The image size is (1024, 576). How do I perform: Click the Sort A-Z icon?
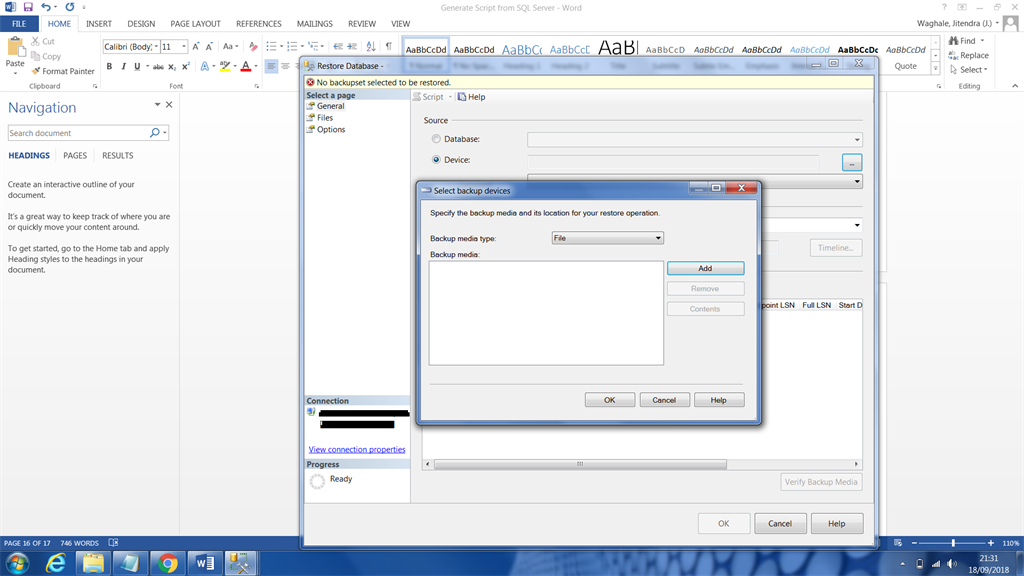371,46
